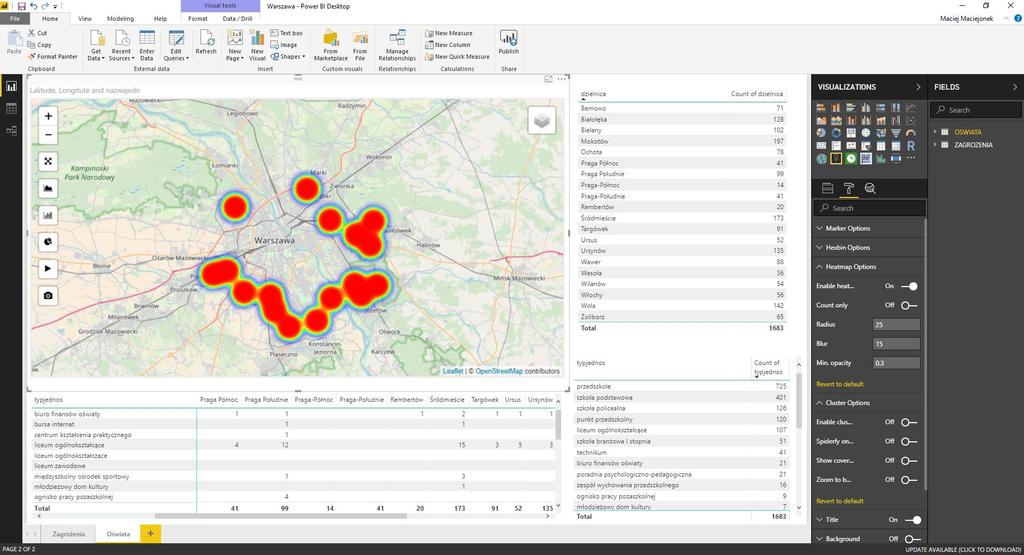The image size is (1024, 555).
Task: Click the map fit-to-bounds expand icon
Action: [x=48, y=161]
